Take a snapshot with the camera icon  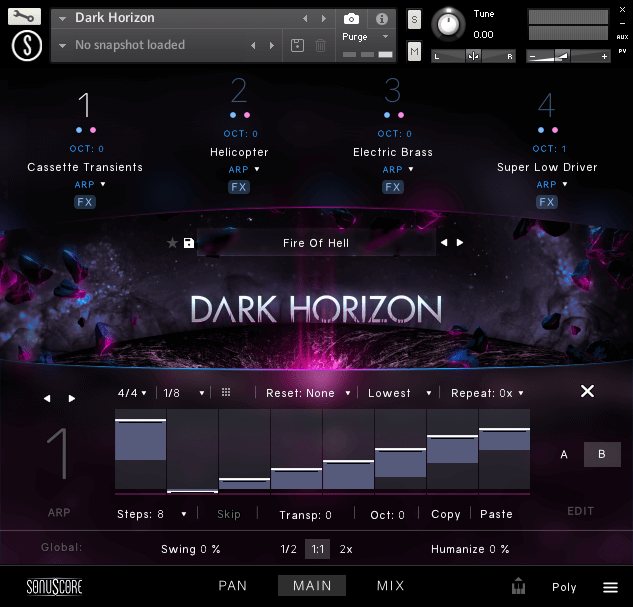[x=351, y=19]
